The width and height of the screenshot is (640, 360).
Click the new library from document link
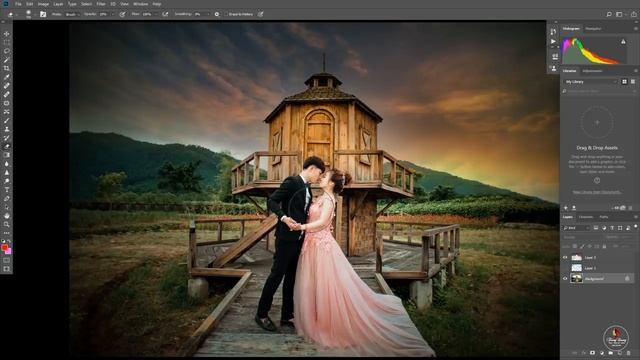[597, 192]
